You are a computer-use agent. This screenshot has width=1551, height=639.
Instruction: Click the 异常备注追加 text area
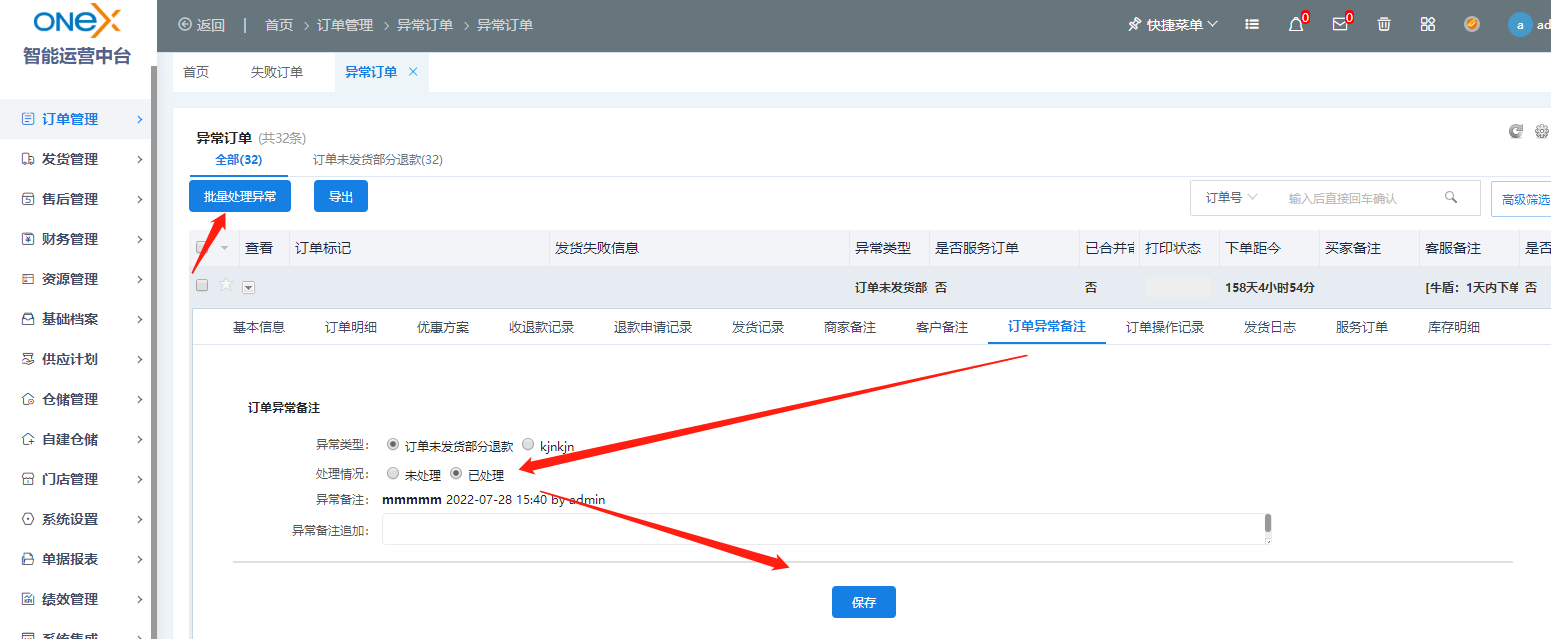[x=827, y=529]
